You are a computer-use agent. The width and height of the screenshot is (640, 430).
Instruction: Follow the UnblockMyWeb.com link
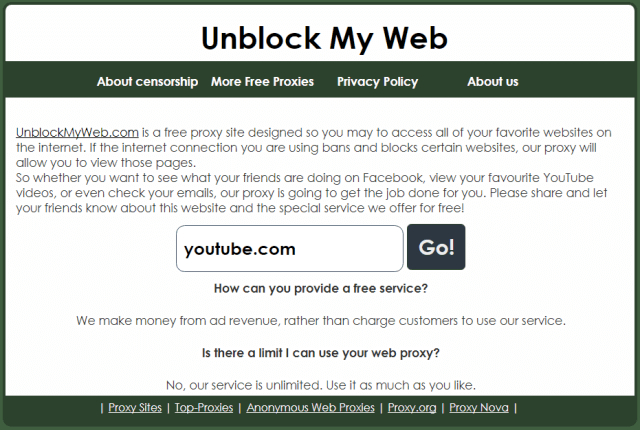coord(77,133)
